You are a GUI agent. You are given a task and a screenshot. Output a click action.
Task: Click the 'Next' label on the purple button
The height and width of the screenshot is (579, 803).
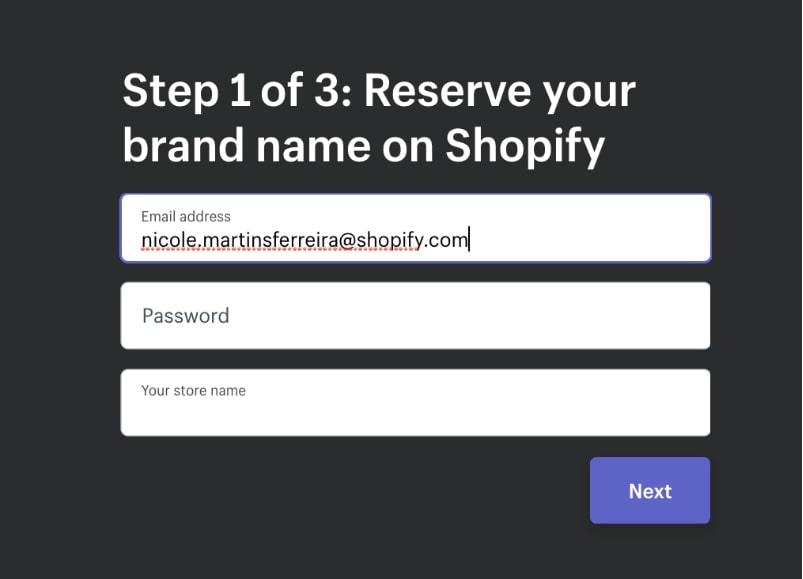(650, 491)
